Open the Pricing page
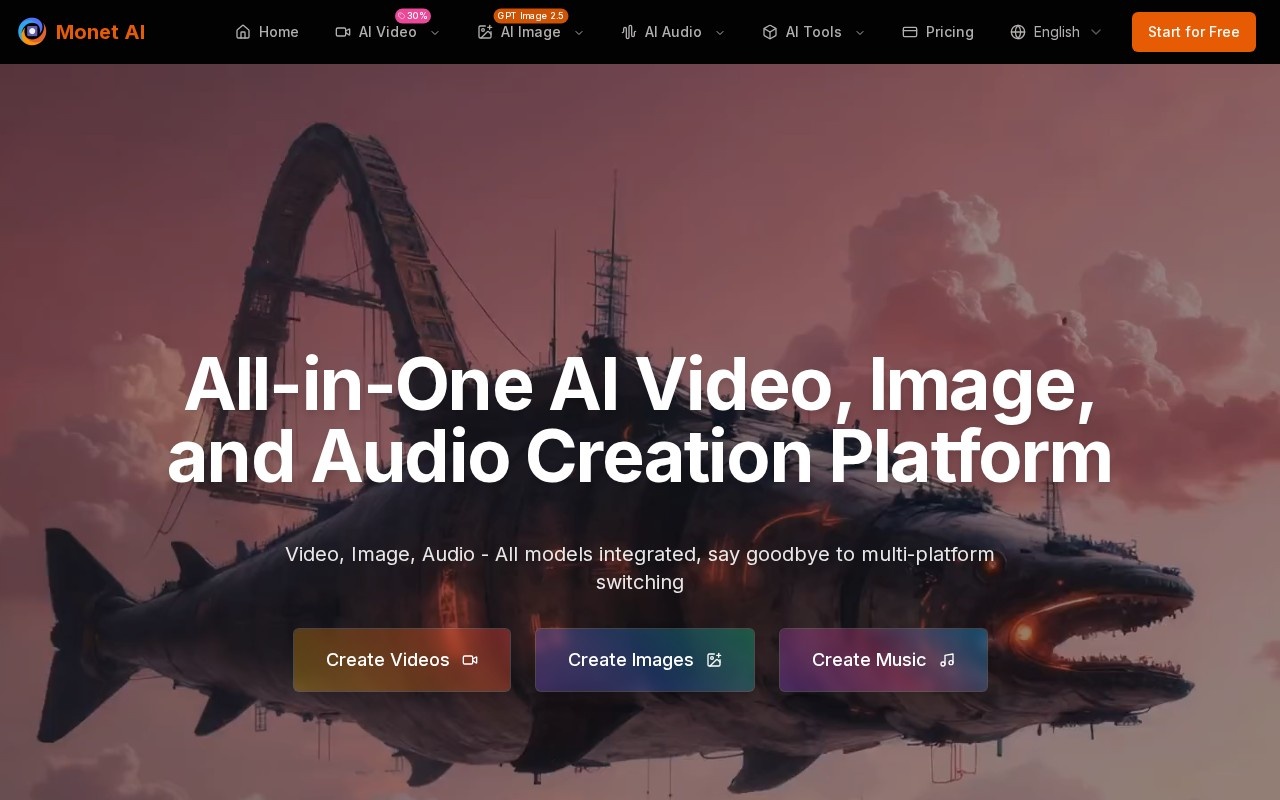The image size is (1280, 800). tap(938, 32)
